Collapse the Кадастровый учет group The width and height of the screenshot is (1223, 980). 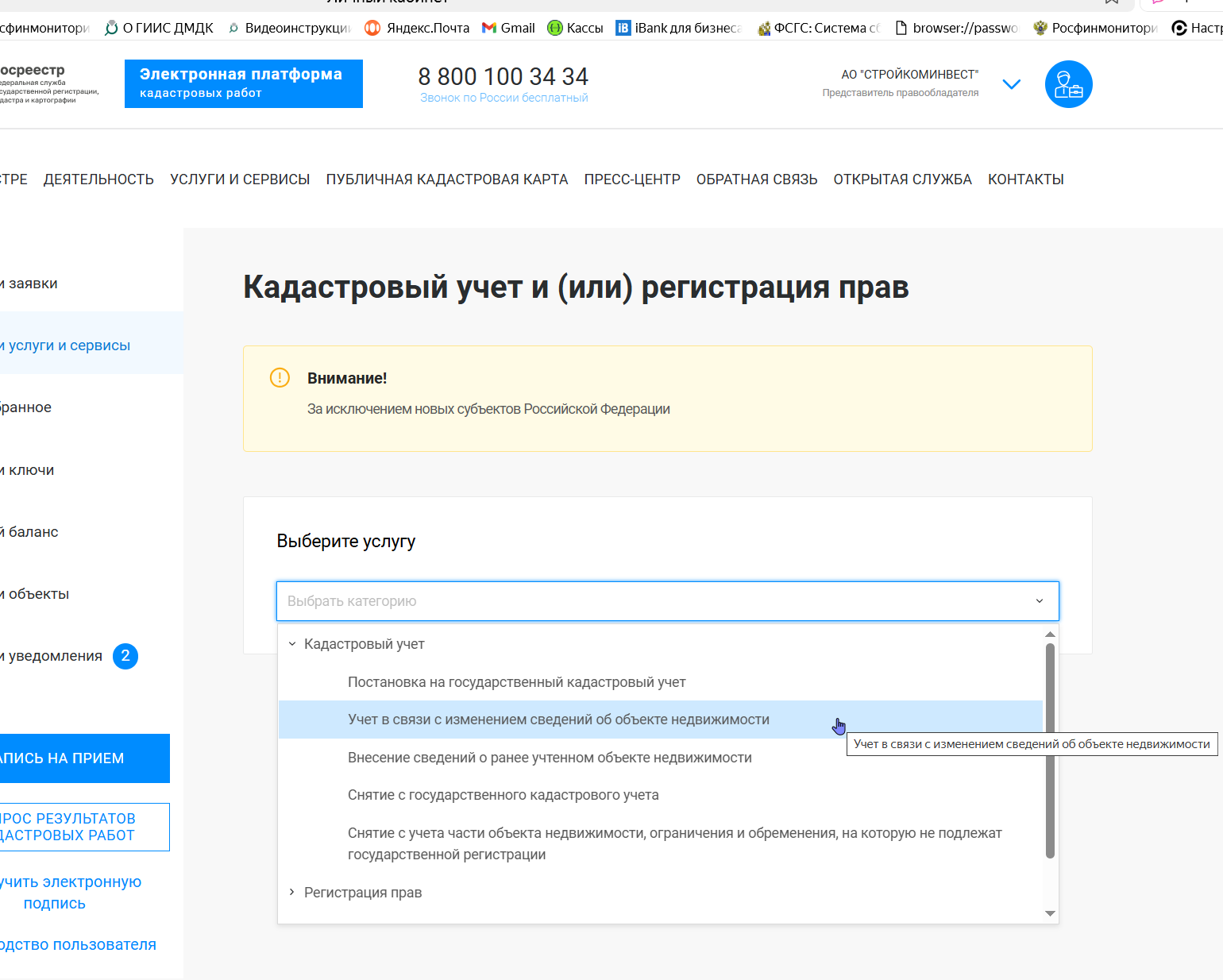(x=292, y=644)
